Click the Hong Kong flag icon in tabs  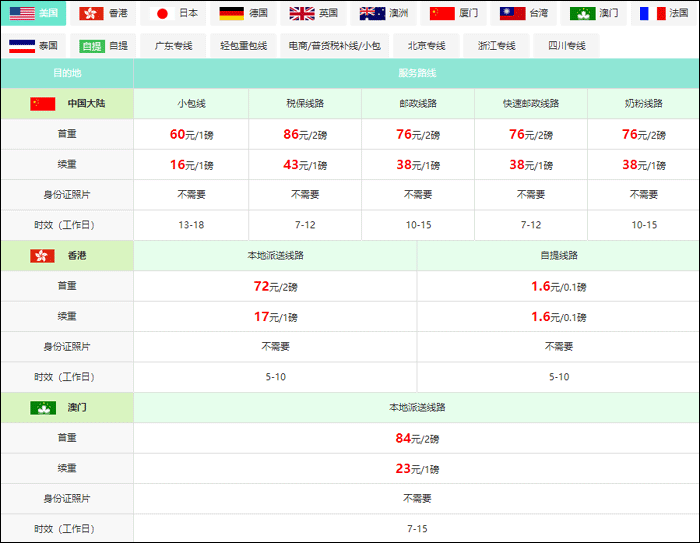click(91, 13)
